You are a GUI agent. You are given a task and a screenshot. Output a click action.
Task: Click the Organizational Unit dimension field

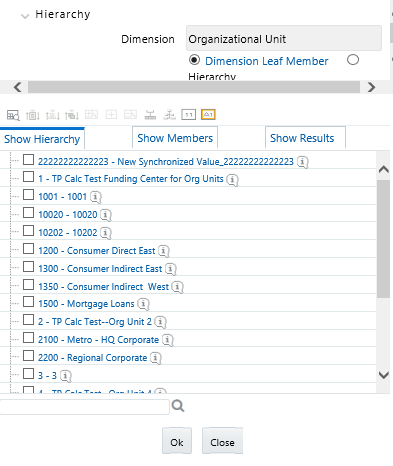point(284,38)
